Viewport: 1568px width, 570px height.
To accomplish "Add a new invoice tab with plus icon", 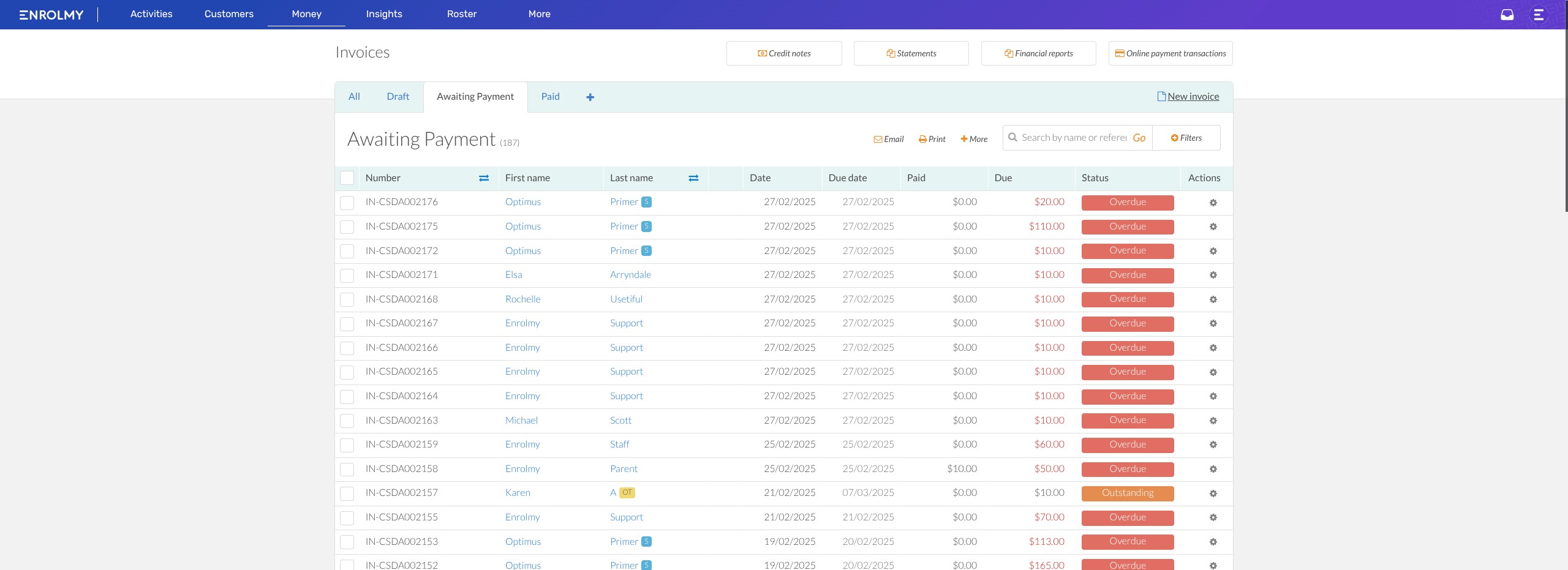I will click(x=590, y=97).
